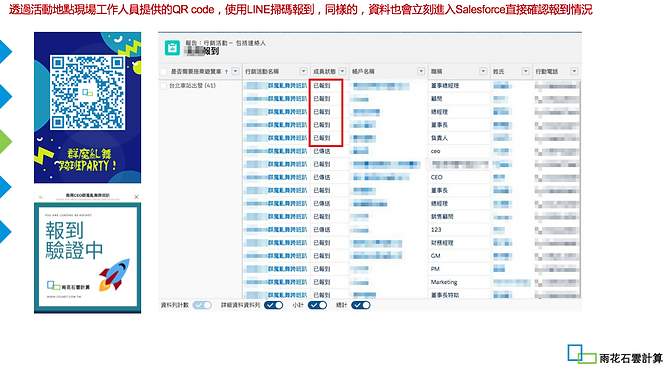Open campaign link in the 負責人 row

pyautogui.click(x=276, y=138)
